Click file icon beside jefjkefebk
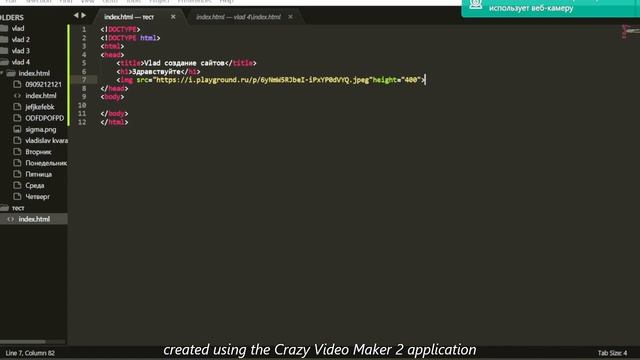 click(17, 107)
